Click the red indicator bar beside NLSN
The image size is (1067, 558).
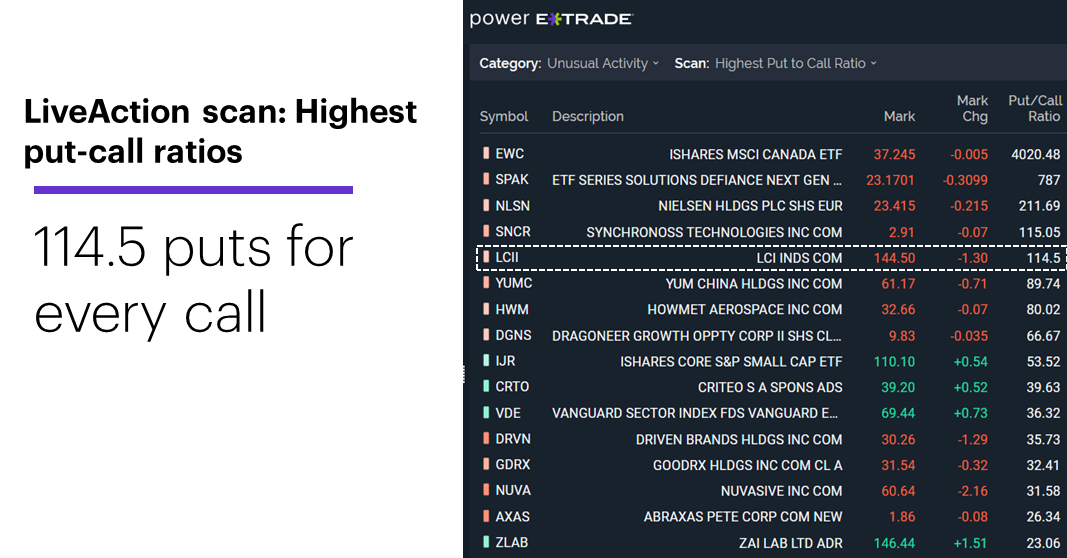486,205
